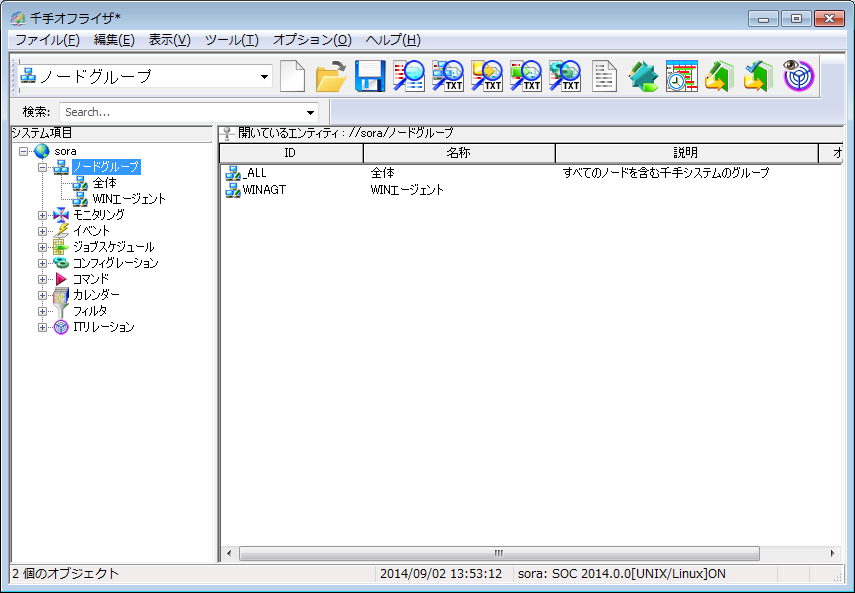Click the カレンダー tree icon
855x593 pixels.
coord(61,295)
